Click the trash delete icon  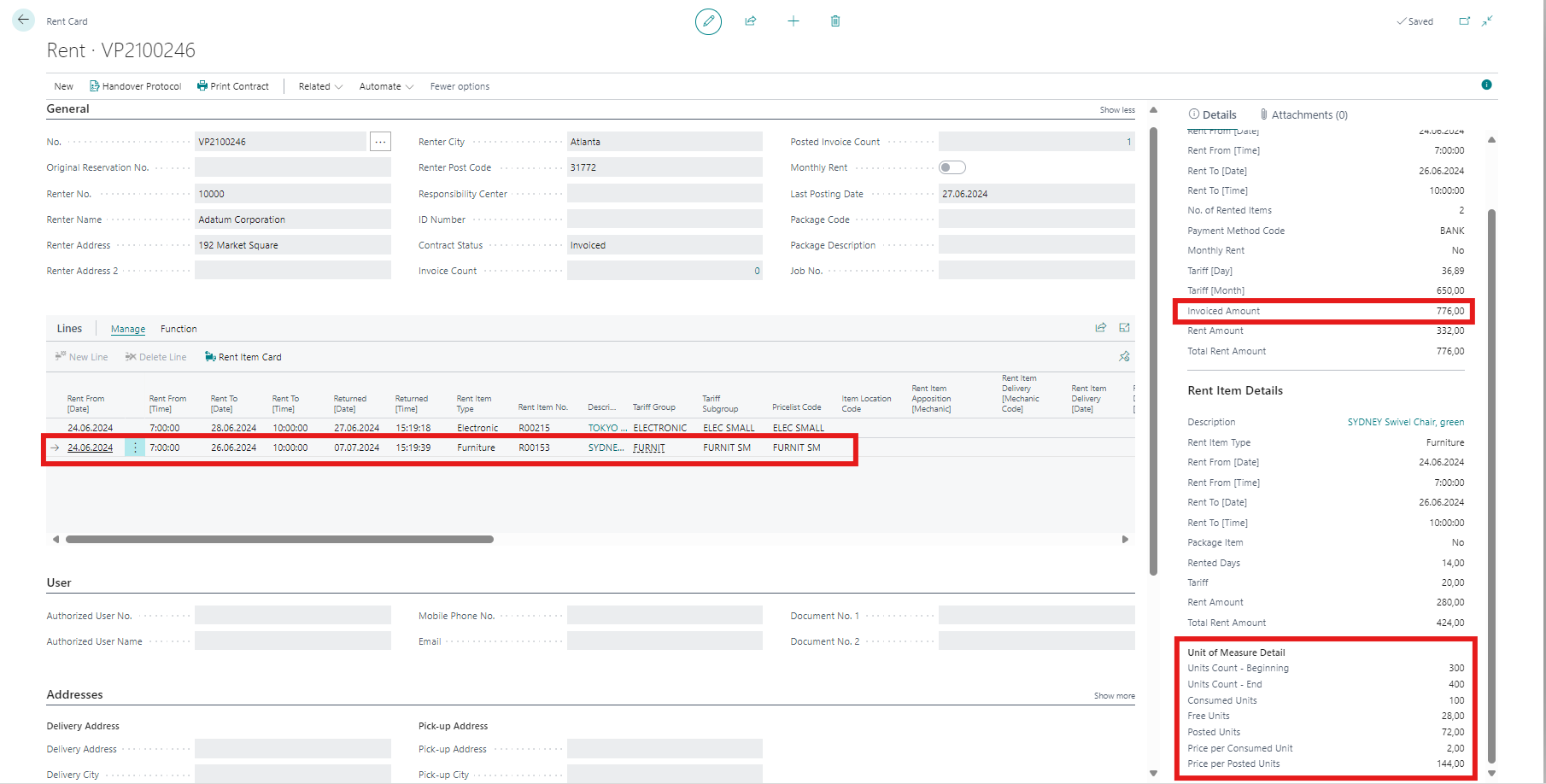coord(835,21)
